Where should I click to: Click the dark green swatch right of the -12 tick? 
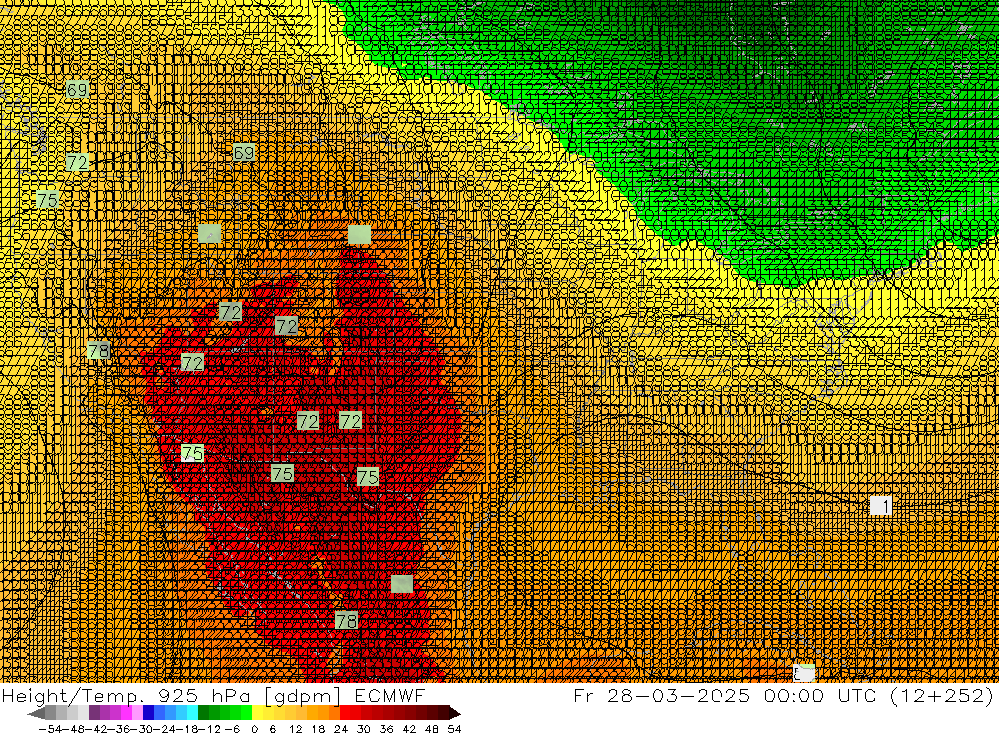click(x=203, y=713)
